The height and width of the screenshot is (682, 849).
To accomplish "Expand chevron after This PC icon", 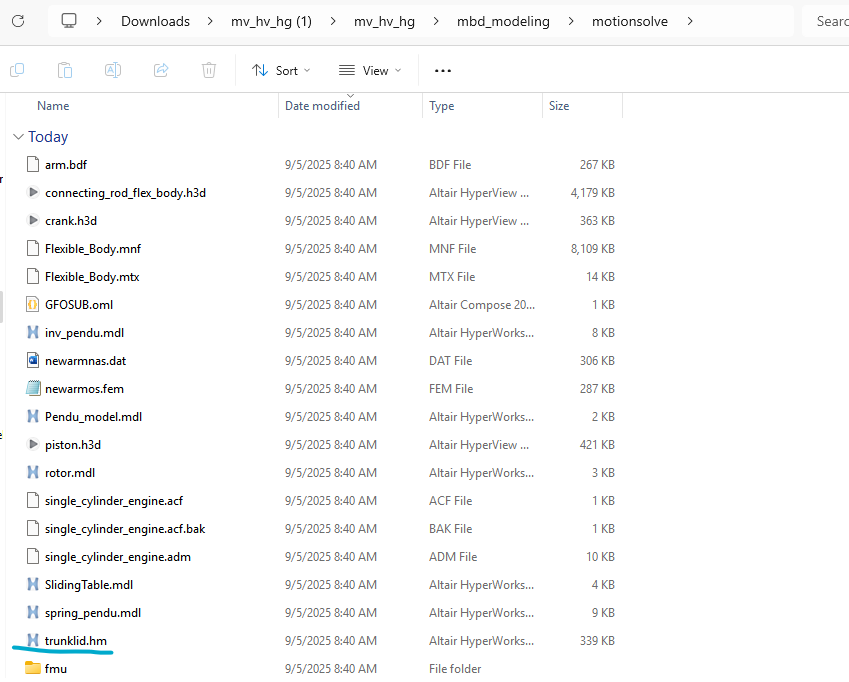I will point(99,21).
